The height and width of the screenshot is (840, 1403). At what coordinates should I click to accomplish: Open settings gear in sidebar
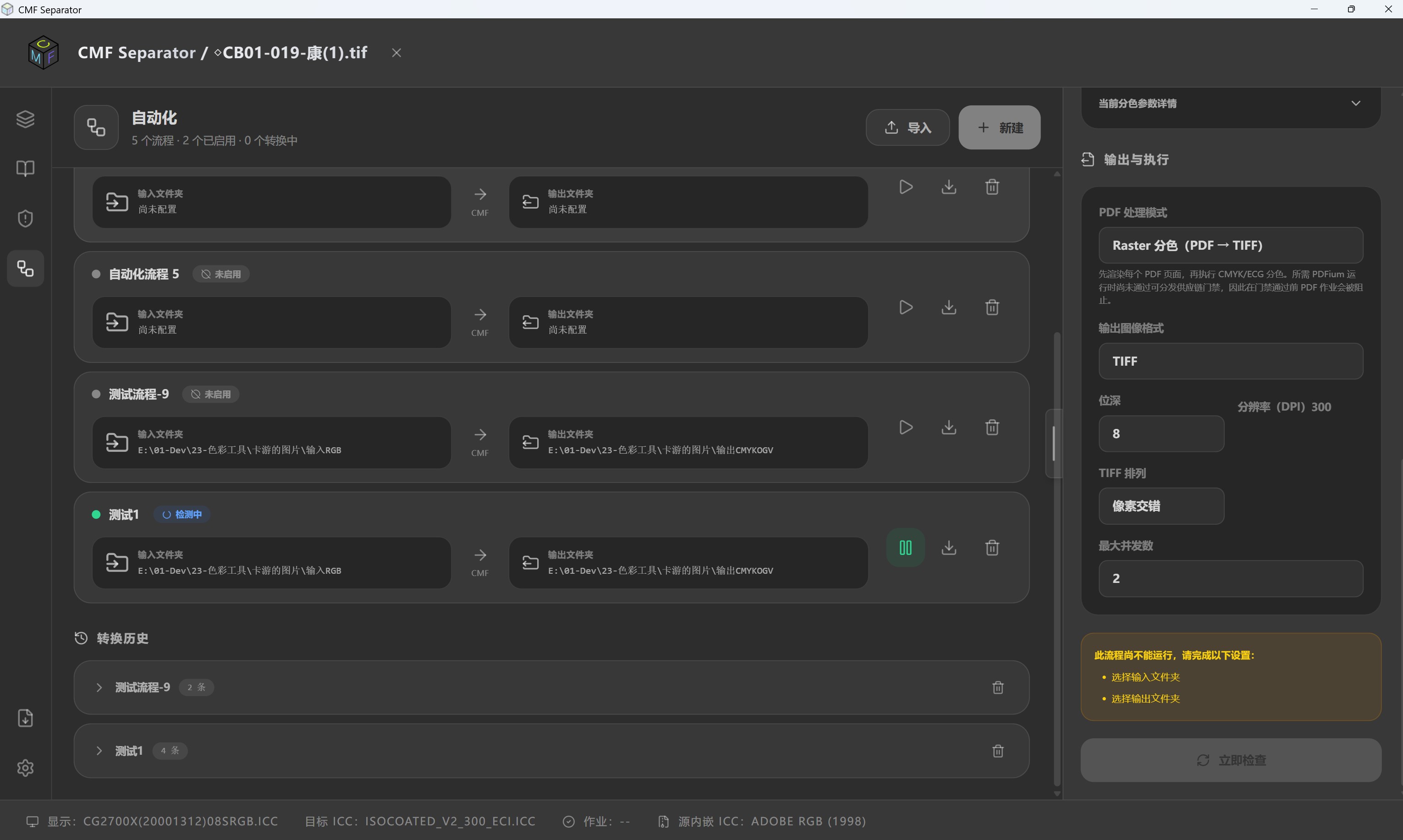26,768
